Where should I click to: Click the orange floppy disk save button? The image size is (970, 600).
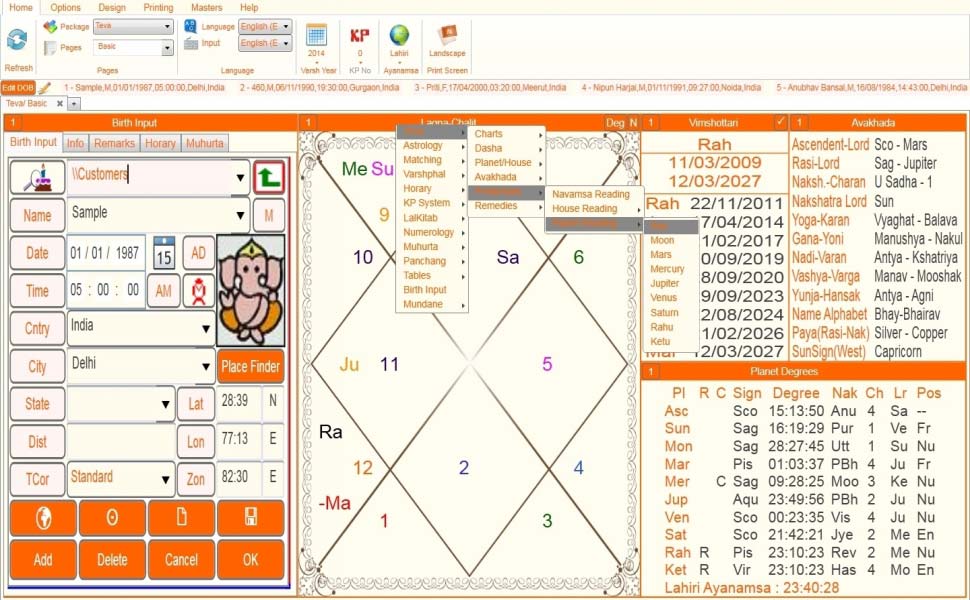251,518
